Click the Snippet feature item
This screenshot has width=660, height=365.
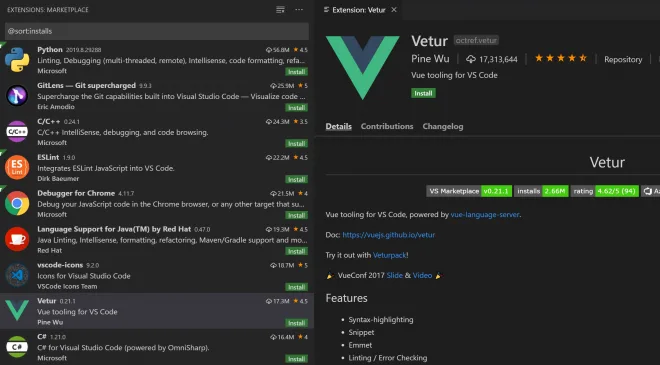point(361,332)
